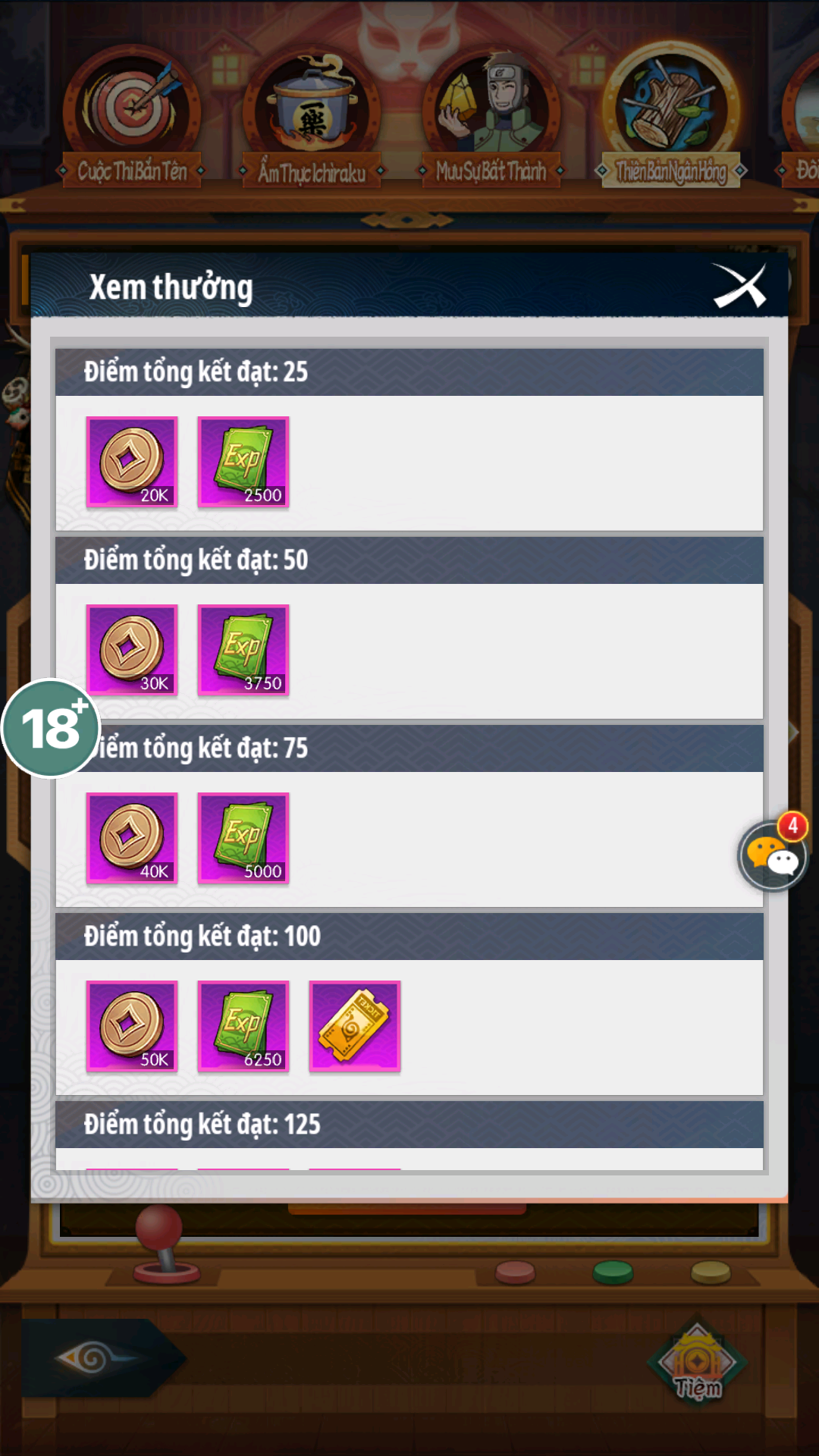
Task: Open the Tiệm shop button
Action: point(698,1361)
